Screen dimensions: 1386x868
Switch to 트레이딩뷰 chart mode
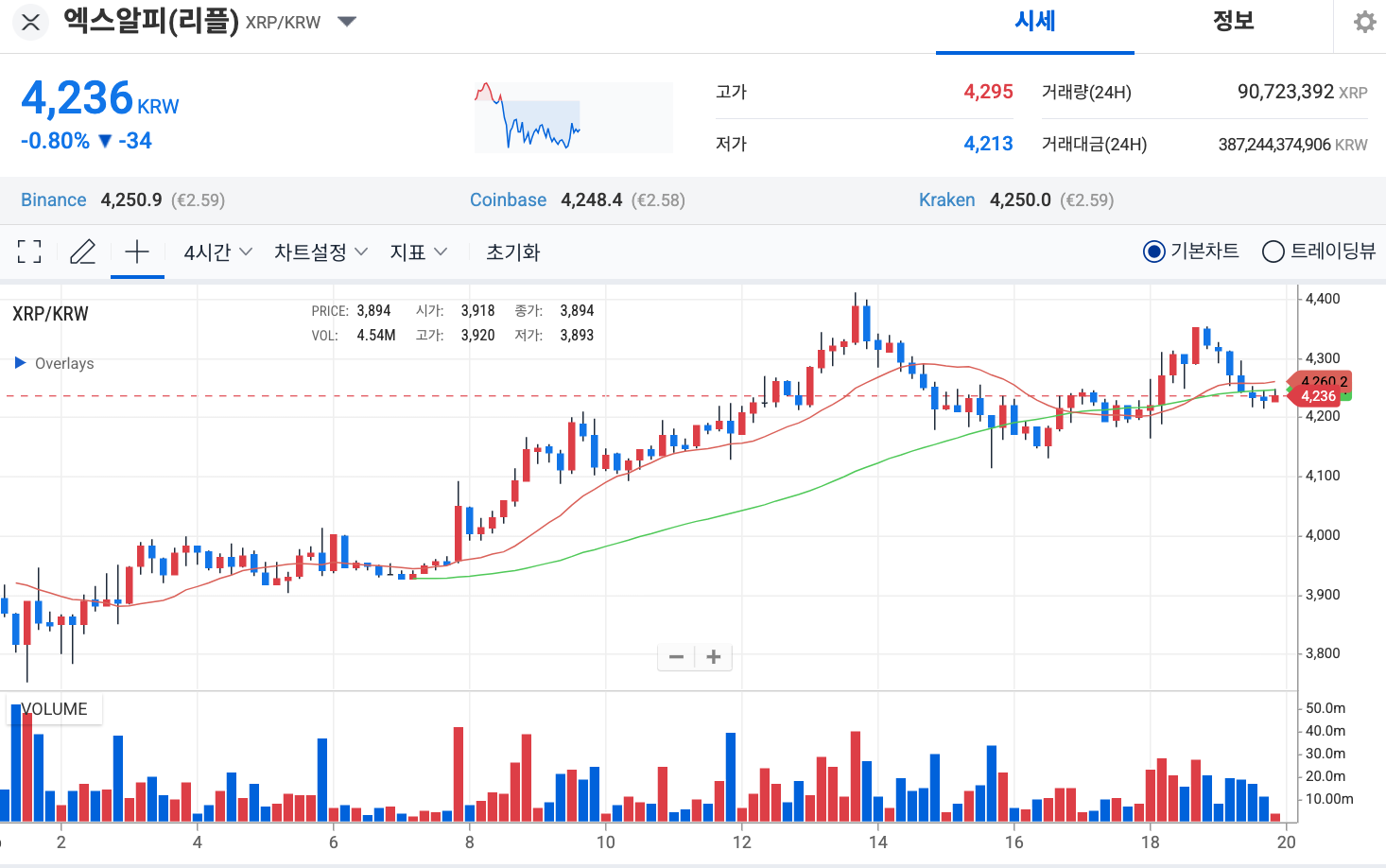pyautogui.click(x=1273, y=252)
